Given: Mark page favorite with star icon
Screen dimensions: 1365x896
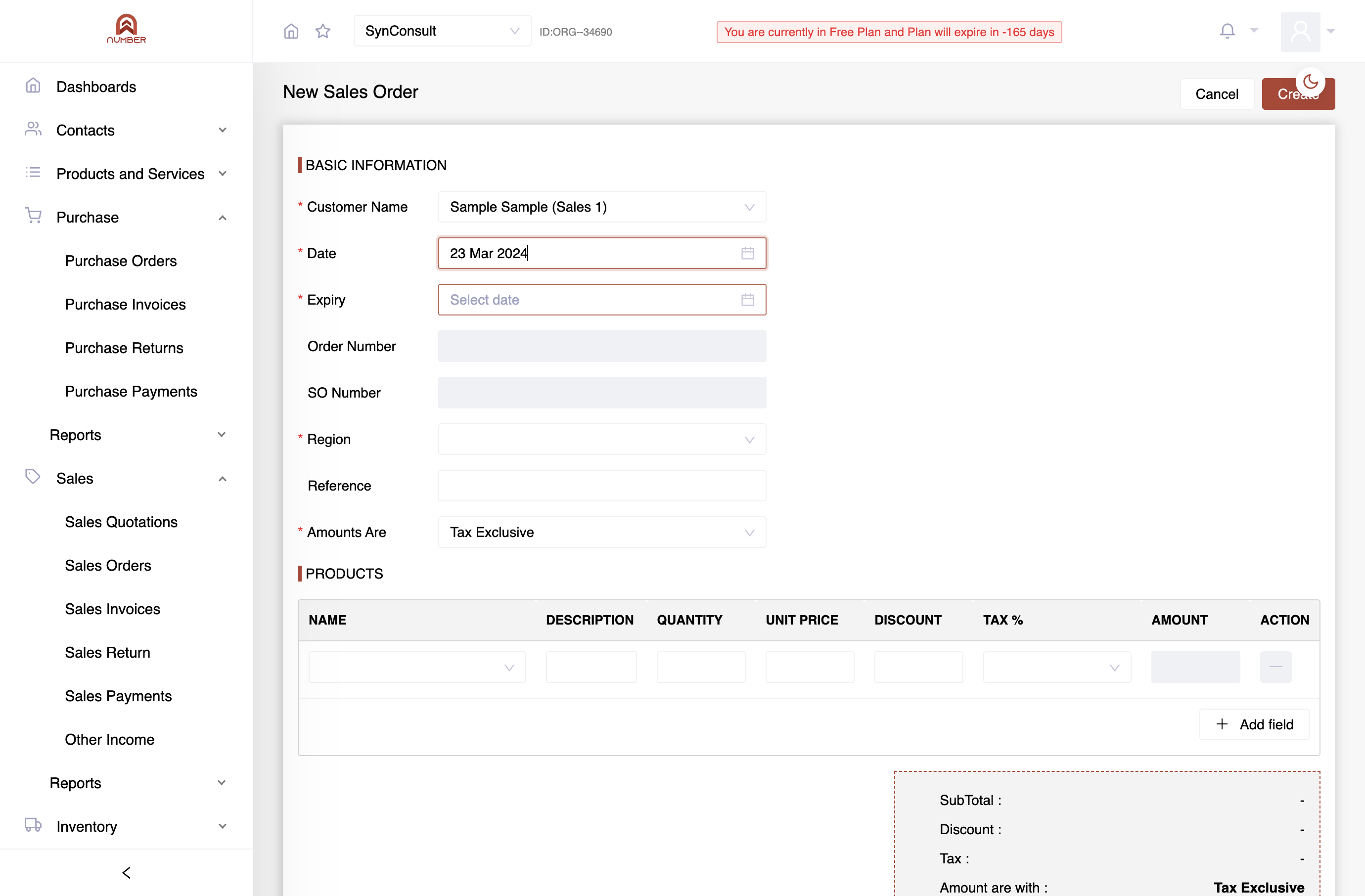Looking at the screenshot, I should (x=323, y=31).
